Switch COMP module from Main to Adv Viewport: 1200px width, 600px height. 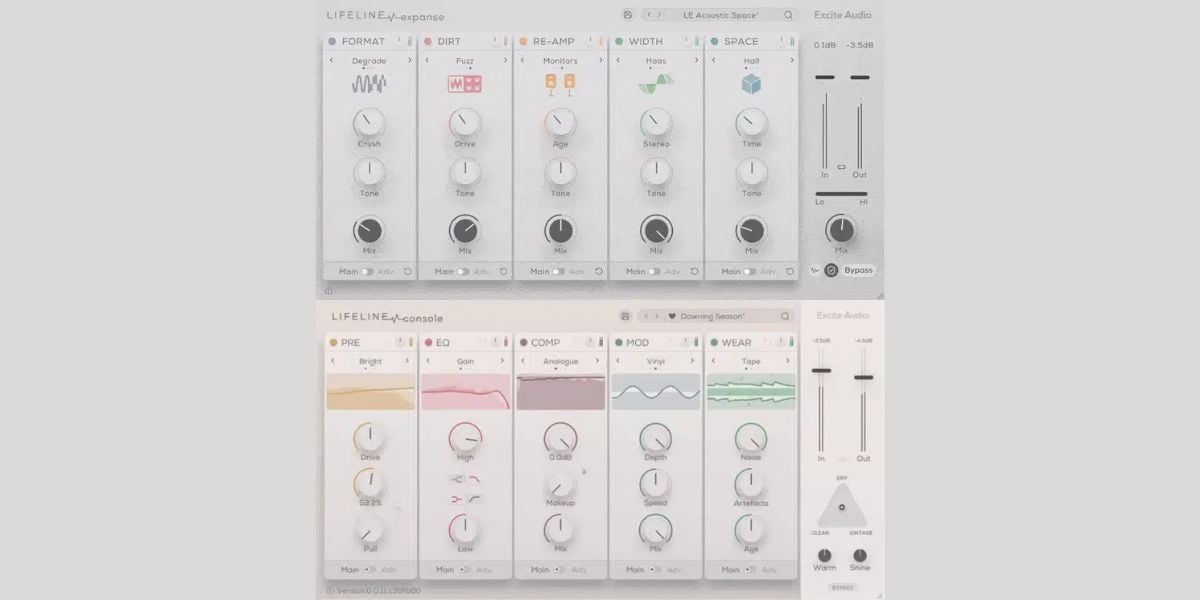(x=560, y=570)
